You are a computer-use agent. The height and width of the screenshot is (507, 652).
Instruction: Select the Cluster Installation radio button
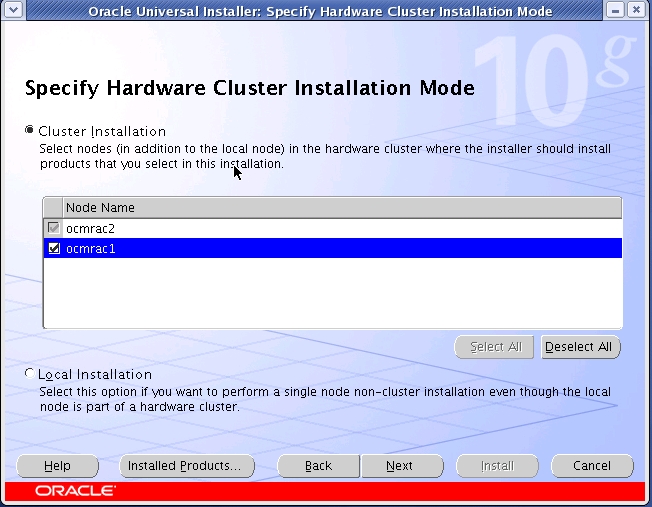(x=29, y=131)
